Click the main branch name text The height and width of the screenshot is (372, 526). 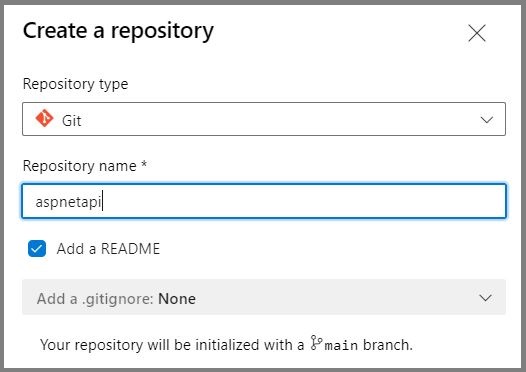[341, 345]
